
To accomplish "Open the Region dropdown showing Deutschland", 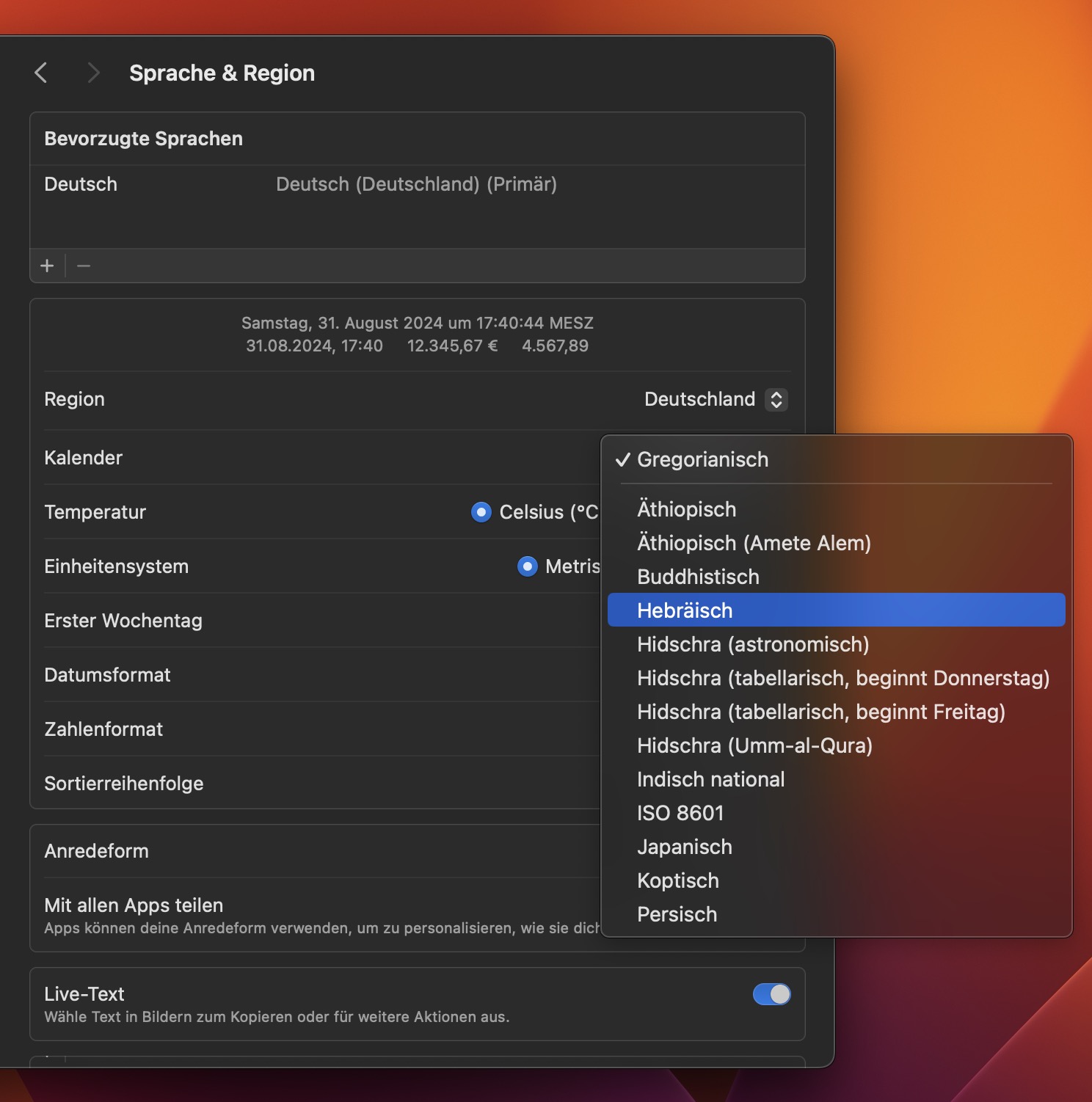I will click(715, 399).
